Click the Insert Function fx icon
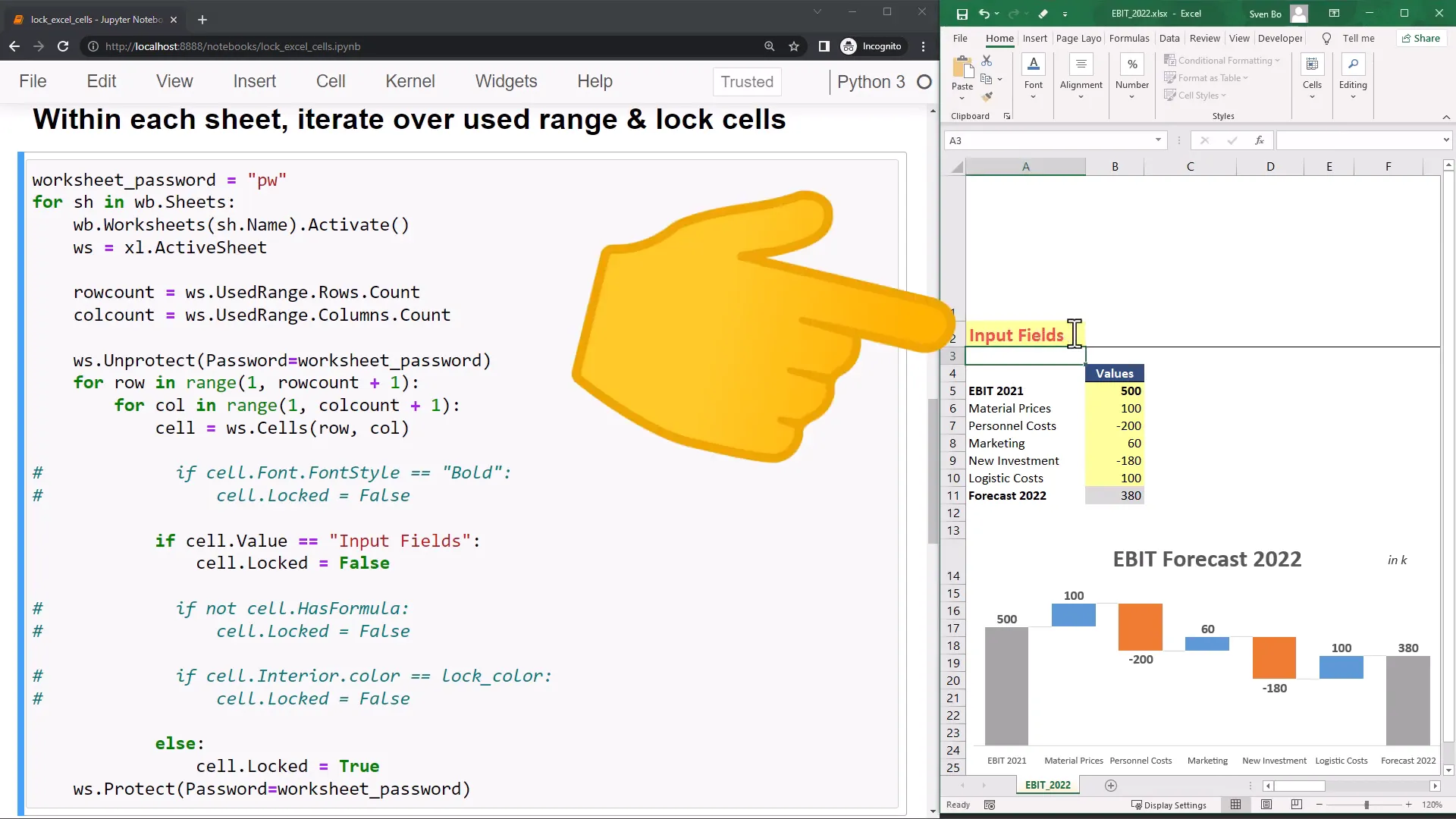This screenshot has width=1456, height=819. (x=1259, y=140)
